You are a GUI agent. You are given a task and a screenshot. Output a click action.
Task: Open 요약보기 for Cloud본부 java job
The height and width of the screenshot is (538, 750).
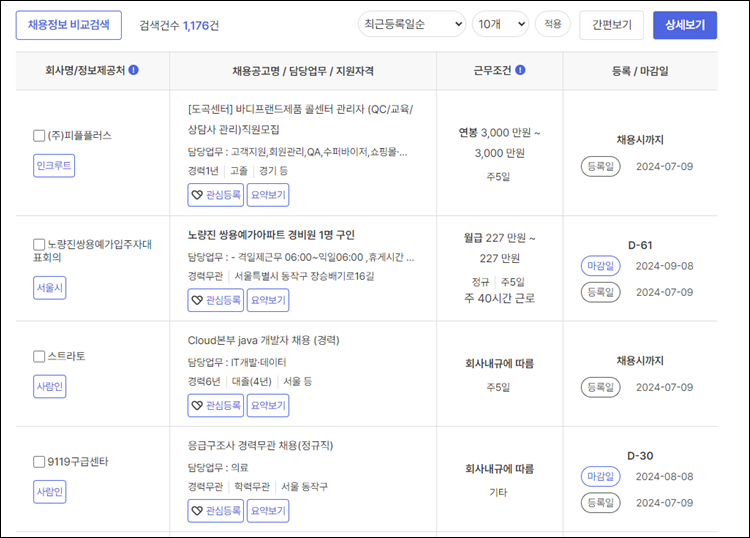pyautogui.click(x=268, y=406)
